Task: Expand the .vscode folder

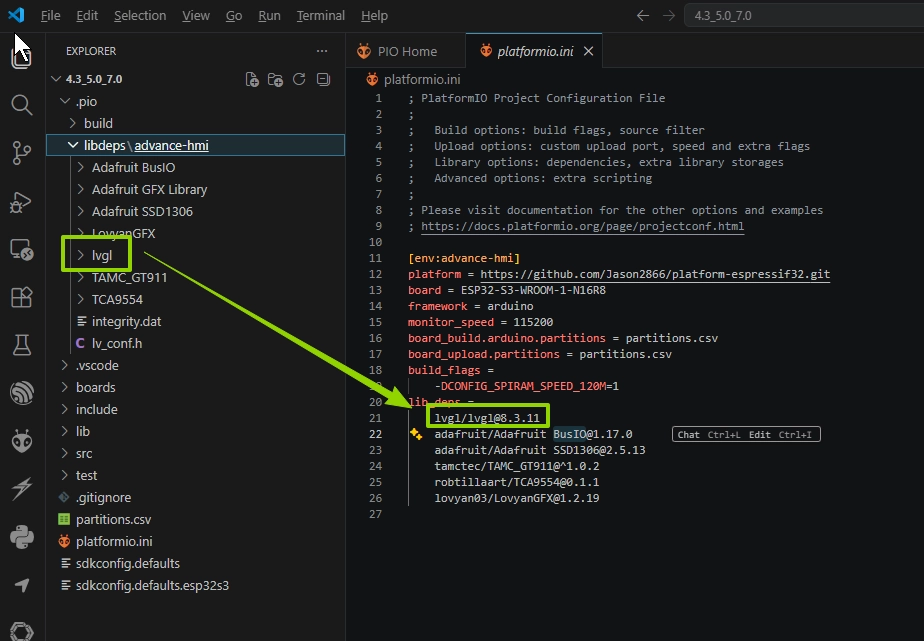Action: pos(194,365)
